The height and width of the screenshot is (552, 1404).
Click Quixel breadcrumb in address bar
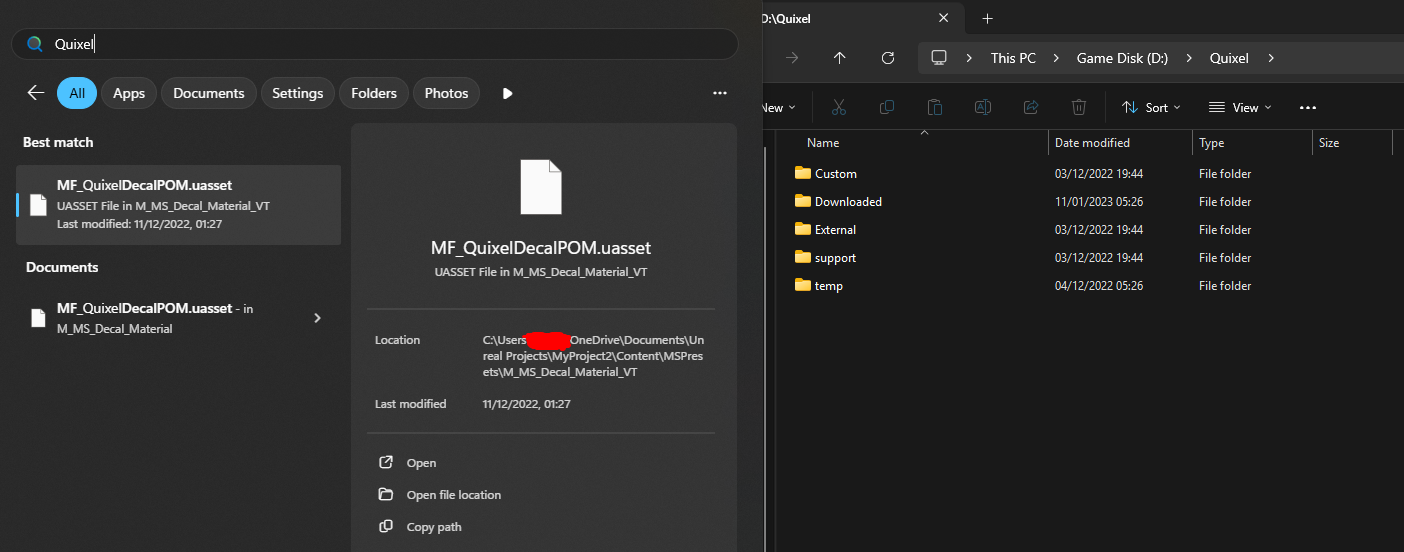[x=1229, y=58]
